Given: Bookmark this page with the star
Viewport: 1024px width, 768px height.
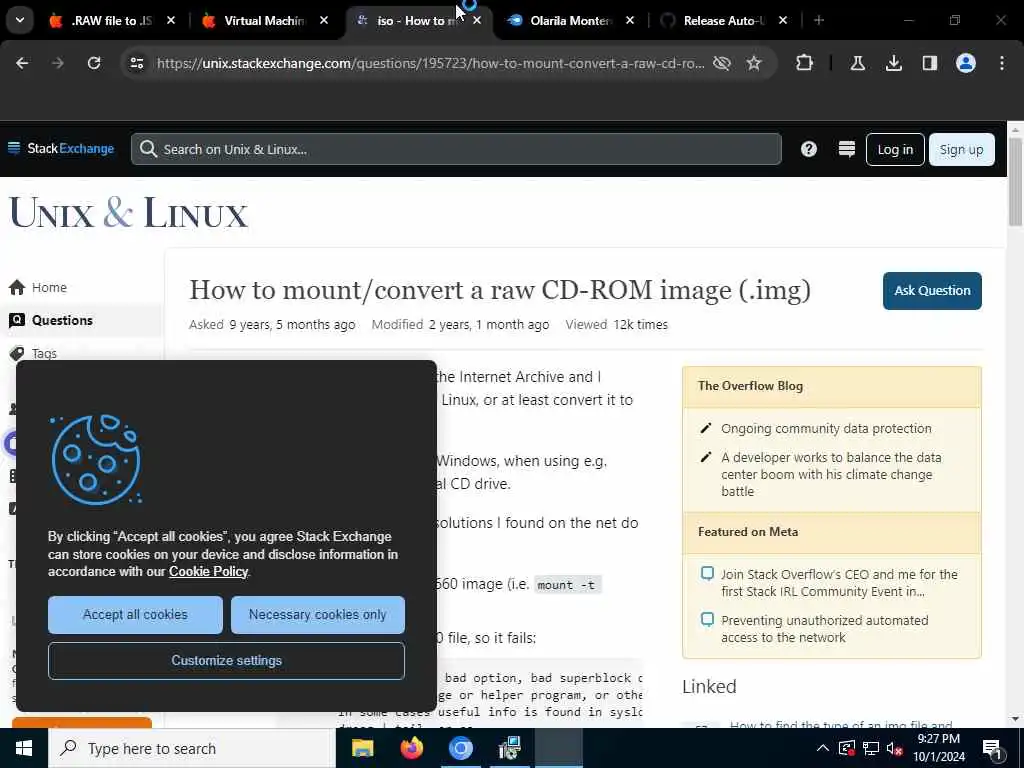Looking at the screenshot, I should tap(754, 63).
